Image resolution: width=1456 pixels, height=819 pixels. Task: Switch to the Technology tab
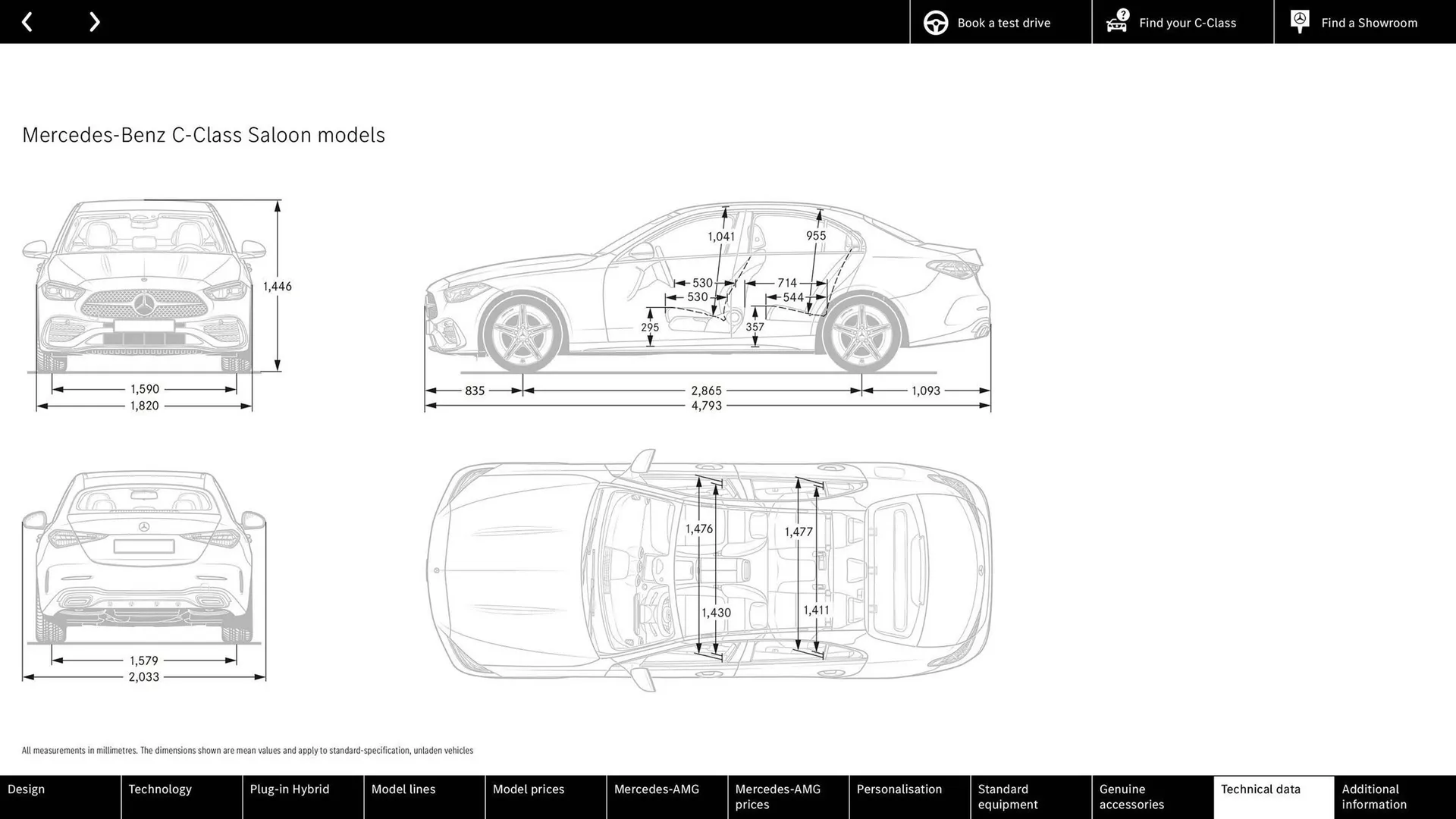pyautogui.click(x=181, y=797)
